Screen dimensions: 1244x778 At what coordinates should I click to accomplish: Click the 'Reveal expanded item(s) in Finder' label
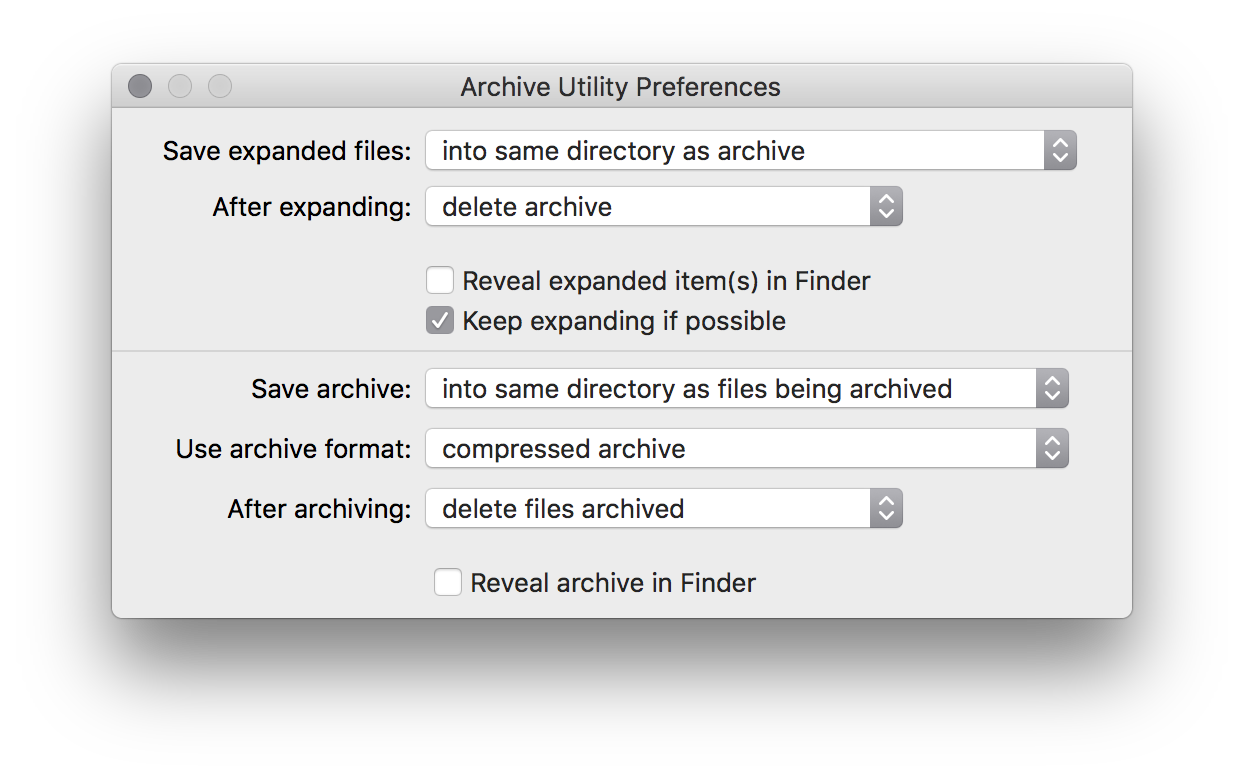click(x=666, y=281)
